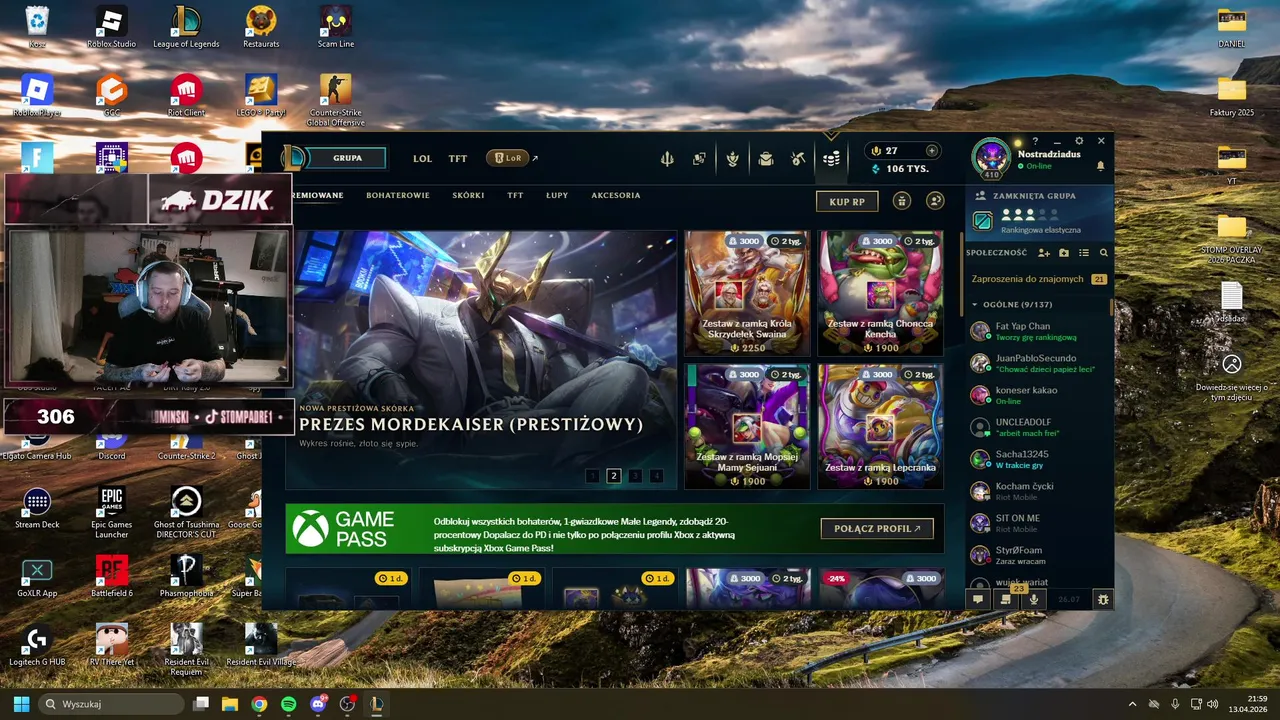Show featured banner slide 4
1280x720 pixels.
tap(656, 476)
